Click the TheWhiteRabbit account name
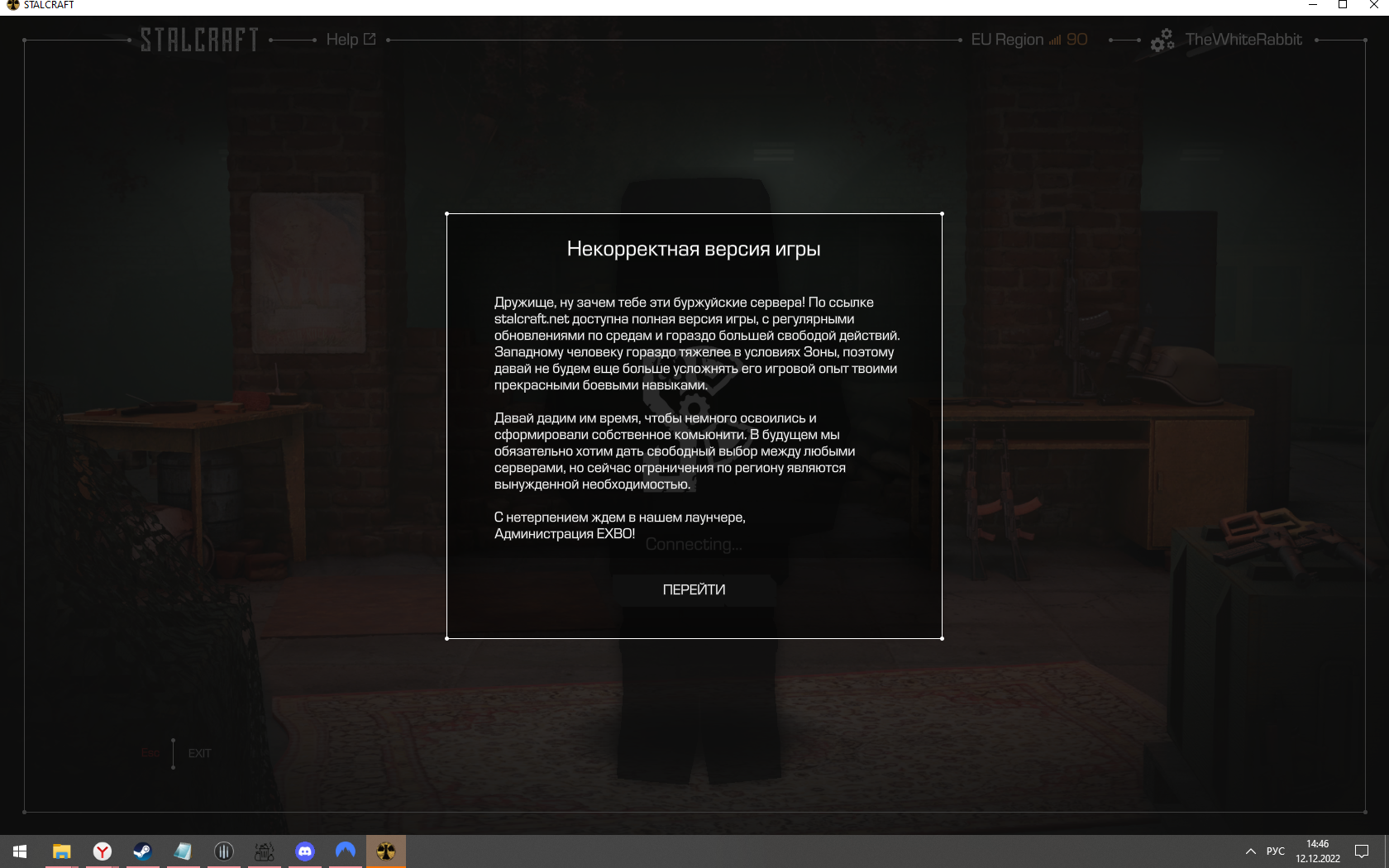Viewport: 1389px width, 868px height. (1243, 39)
